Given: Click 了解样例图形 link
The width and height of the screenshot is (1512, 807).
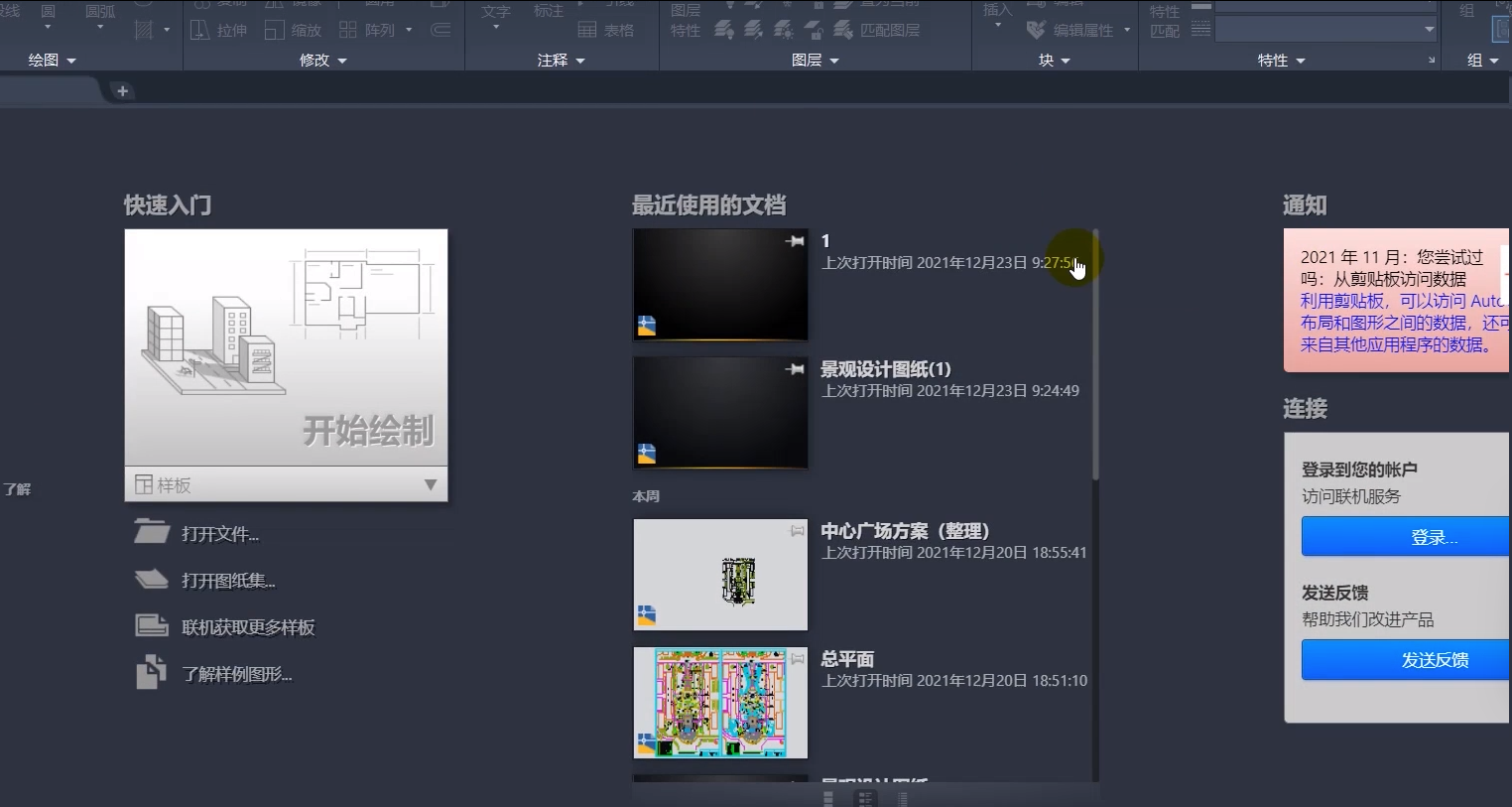Looking at the screenshot, I should (237, 674).
